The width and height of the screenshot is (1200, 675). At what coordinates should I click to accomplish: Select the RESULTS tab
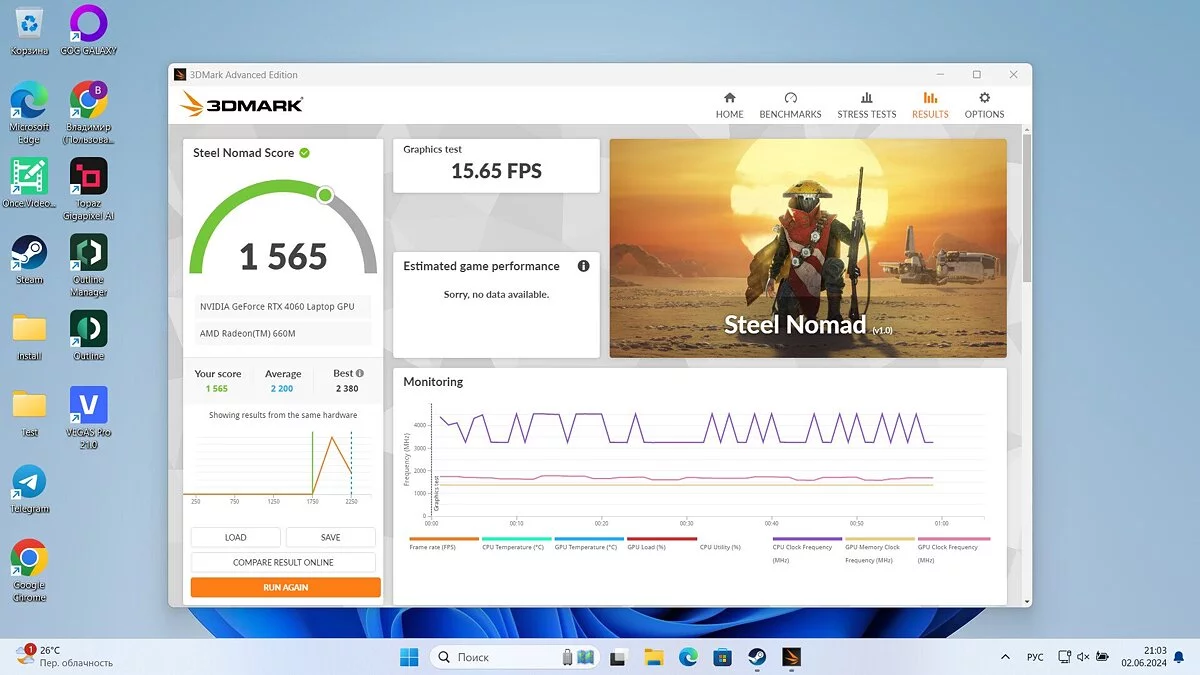930,105
